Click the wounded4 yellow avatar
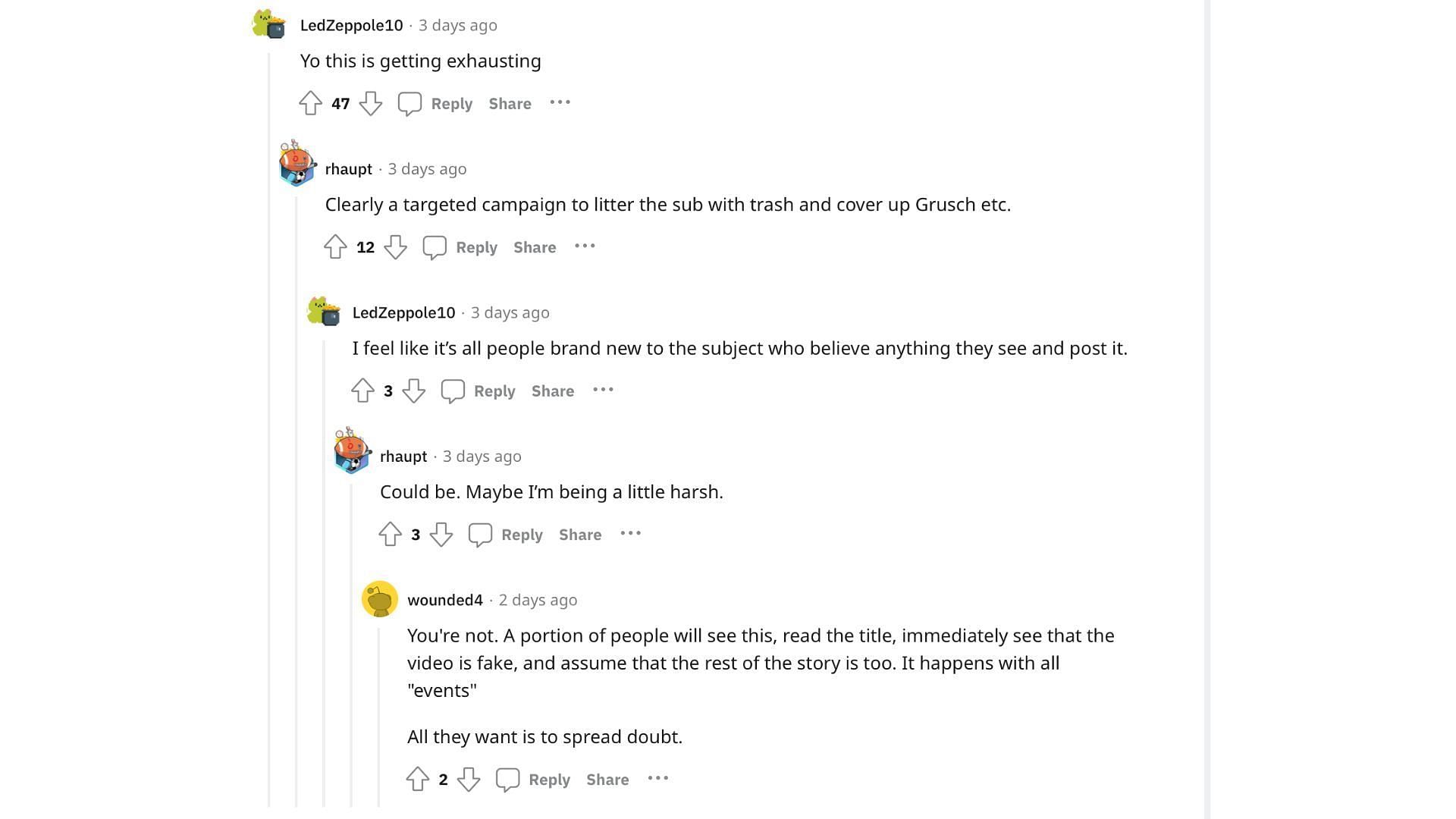 (380, 599)
